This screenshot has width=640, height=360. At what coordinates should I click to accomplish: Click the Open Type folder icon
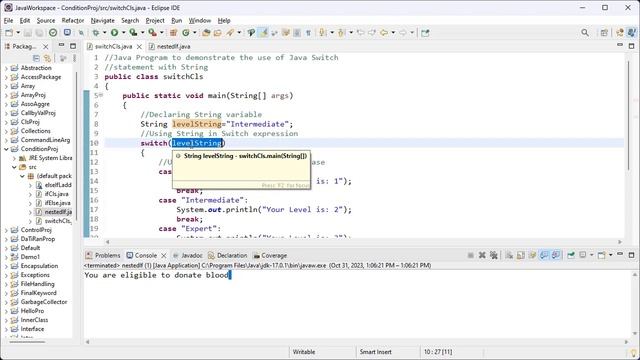click(x=206, y=33)
